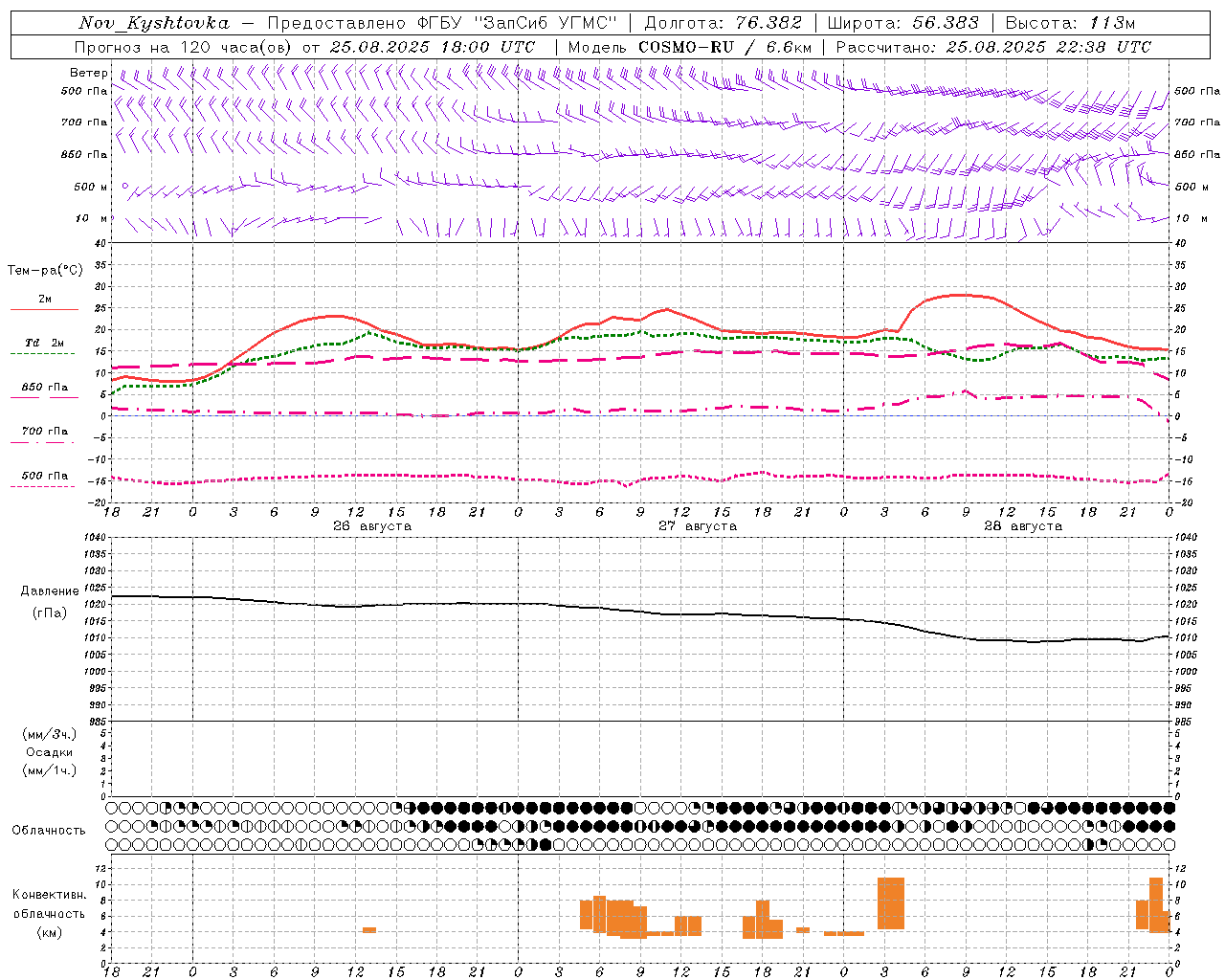
Task: Click the station name Nov_Kyshtovka in the header
Action: click(154, 23)
